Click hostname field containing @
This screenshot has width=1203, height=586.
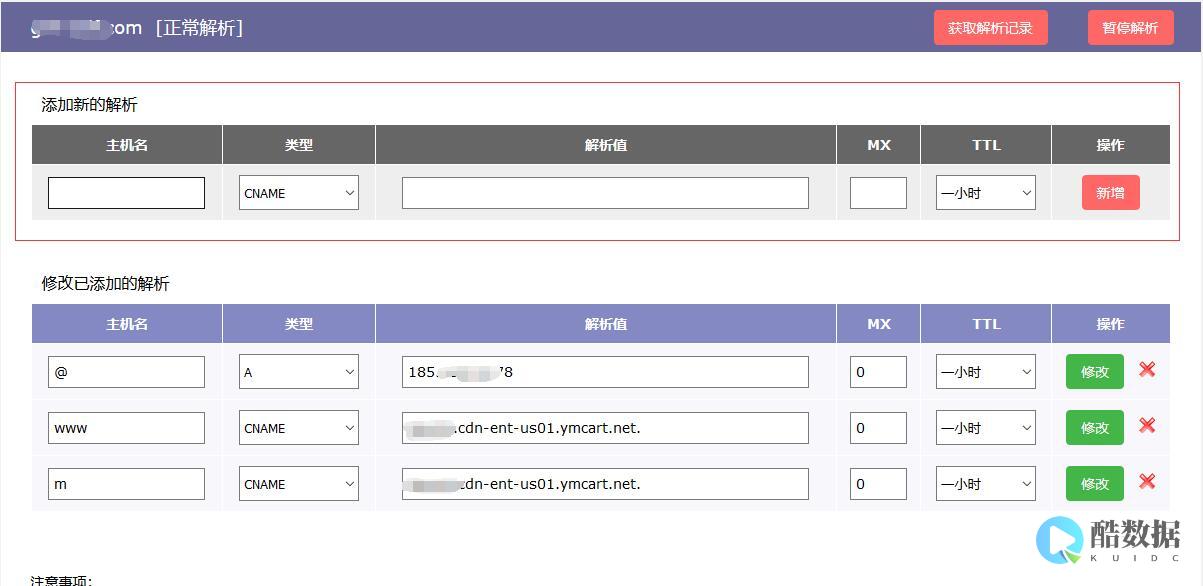tap(126, 372)
